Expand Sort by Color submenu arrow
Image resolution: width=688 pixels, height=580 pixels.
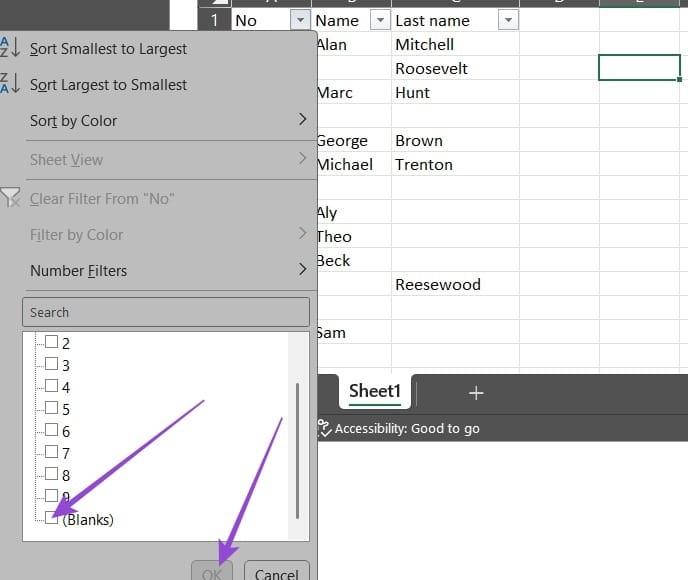(302, 119)
